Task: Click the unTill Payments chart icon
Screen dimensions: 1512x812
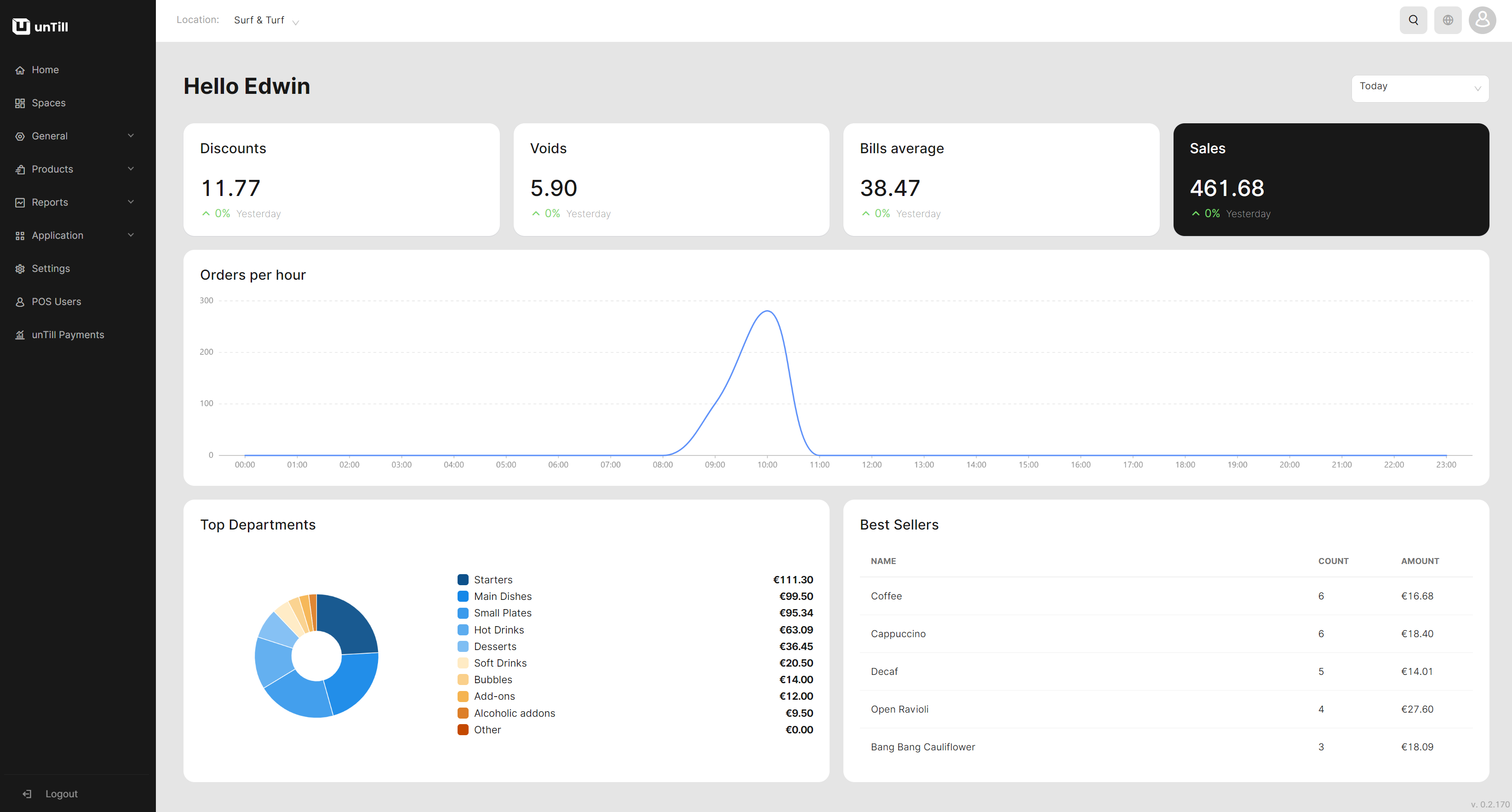Action: coord(20,334)
